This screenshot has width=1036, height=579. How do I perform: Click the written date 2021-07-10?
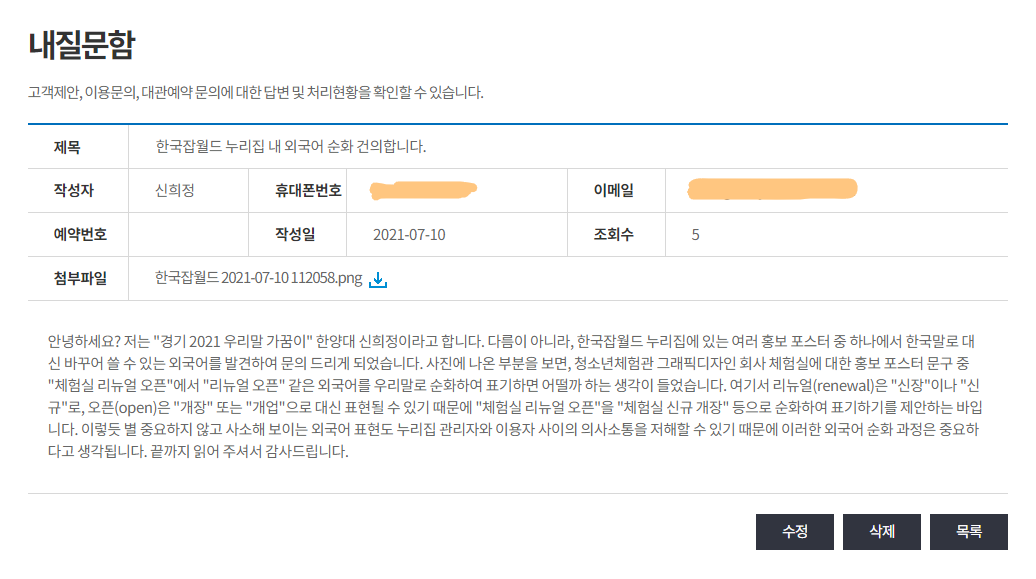click(409, 235)
